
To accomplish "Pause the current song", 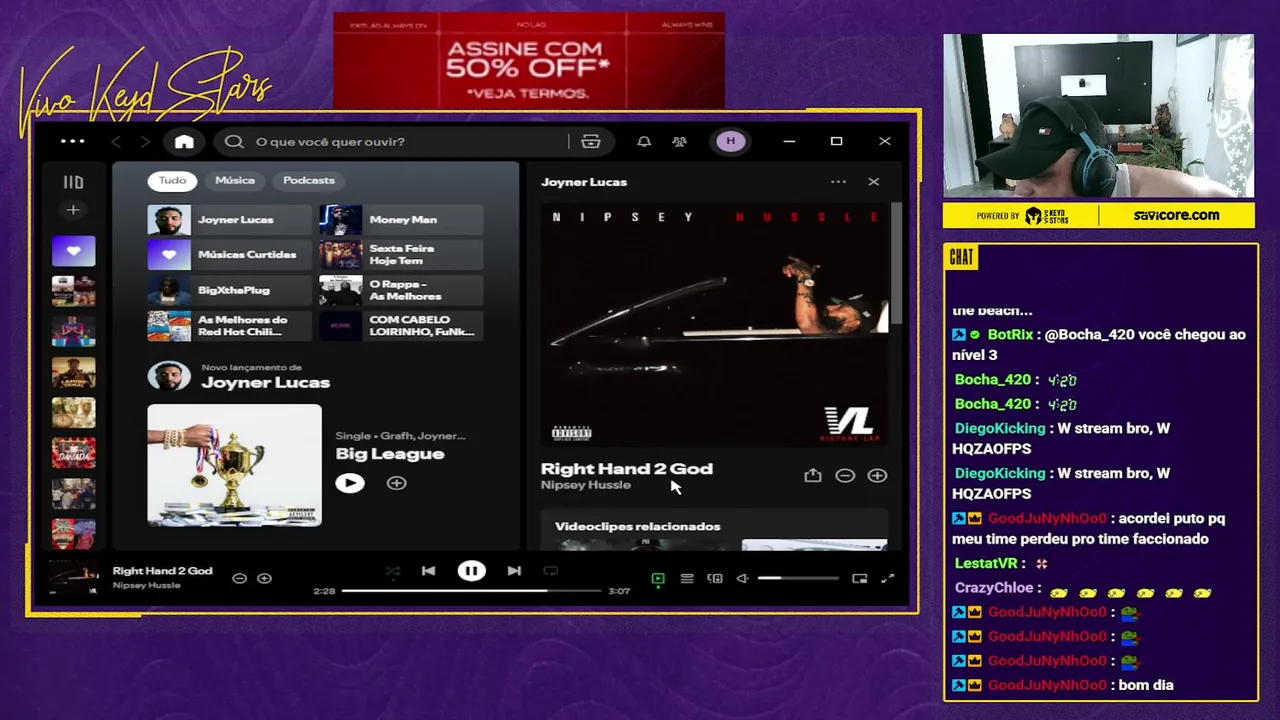I will pos(471,571).
